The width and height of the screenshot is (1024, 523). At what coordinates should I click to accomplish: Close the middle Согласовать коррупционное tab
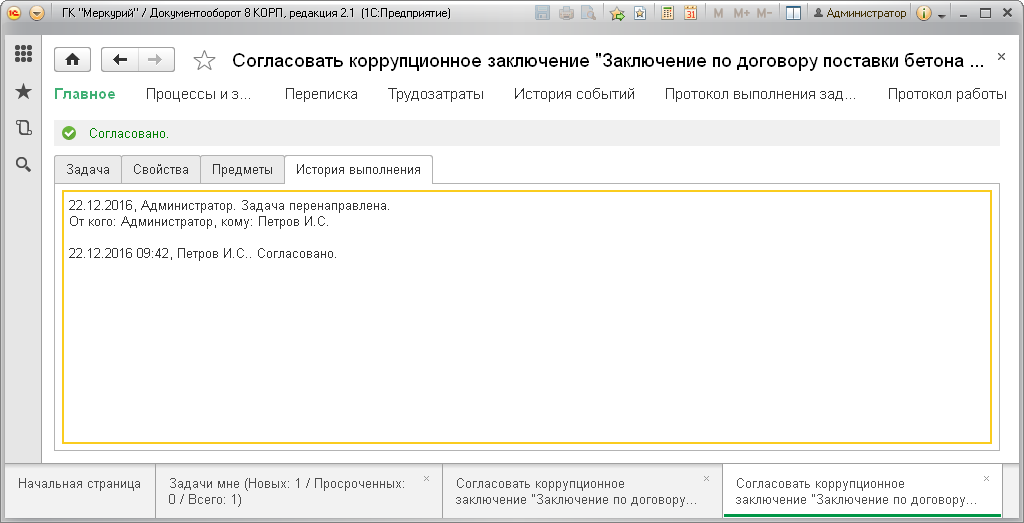[x=706, y=479]
